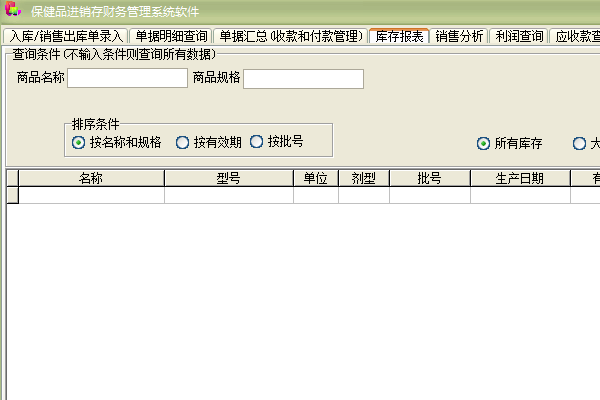The height and width of the screenshot is (400, 600).
Task: Click the empty 型号 cell in first row
Action: 229,195
